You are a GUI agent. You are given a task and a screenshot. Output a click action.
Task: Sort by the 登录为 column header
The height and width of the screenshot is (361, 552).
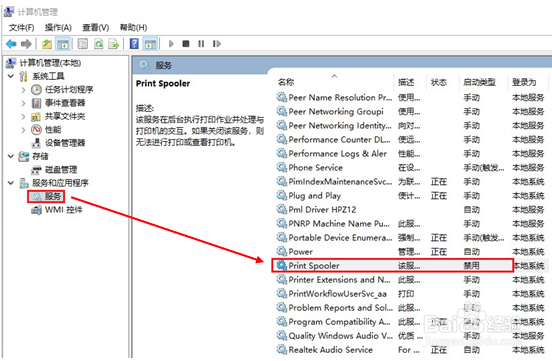point(524,82)
